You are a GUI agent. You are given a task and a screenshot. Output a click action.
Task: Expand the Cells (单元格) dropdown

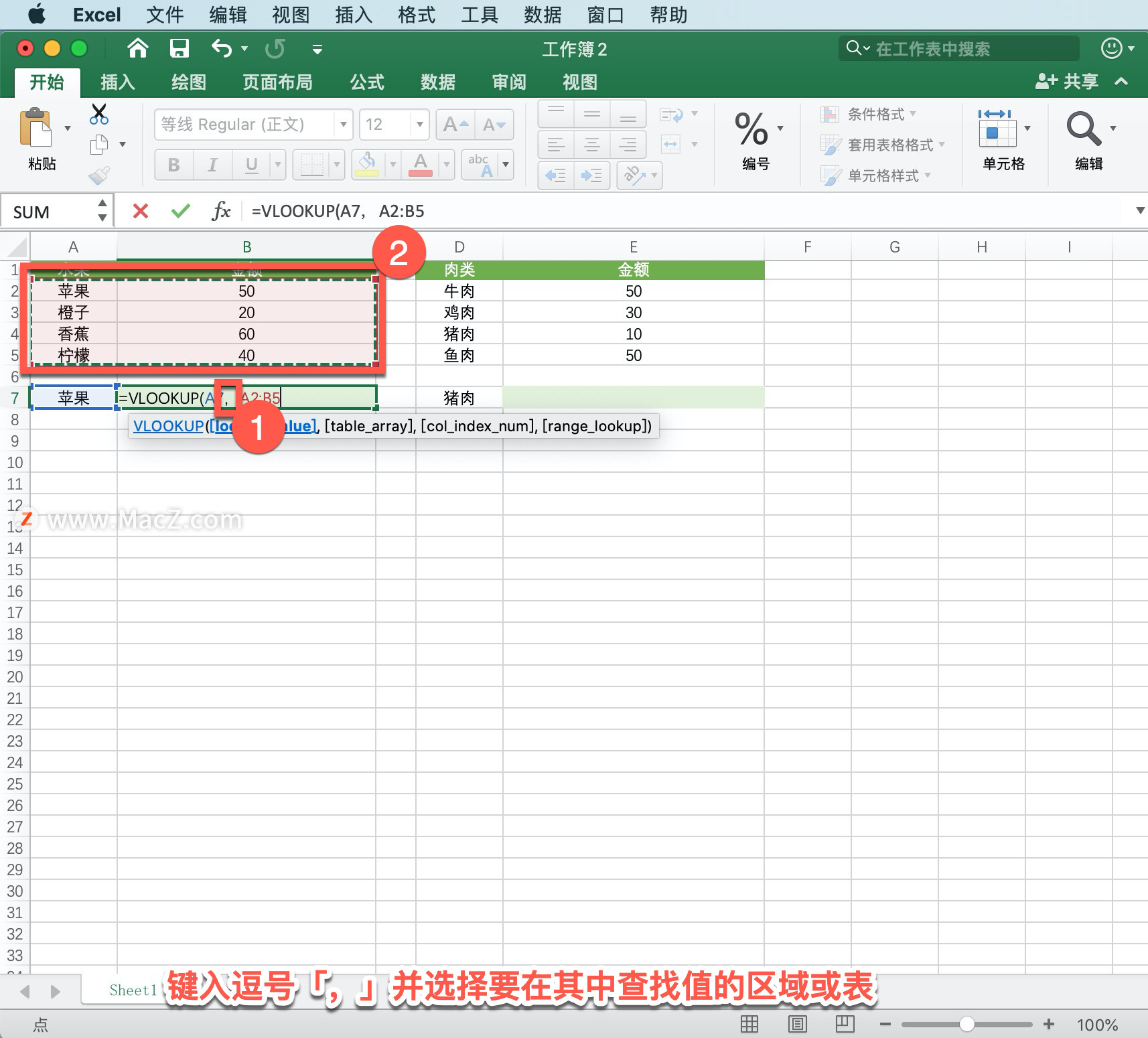point(1027,128)
